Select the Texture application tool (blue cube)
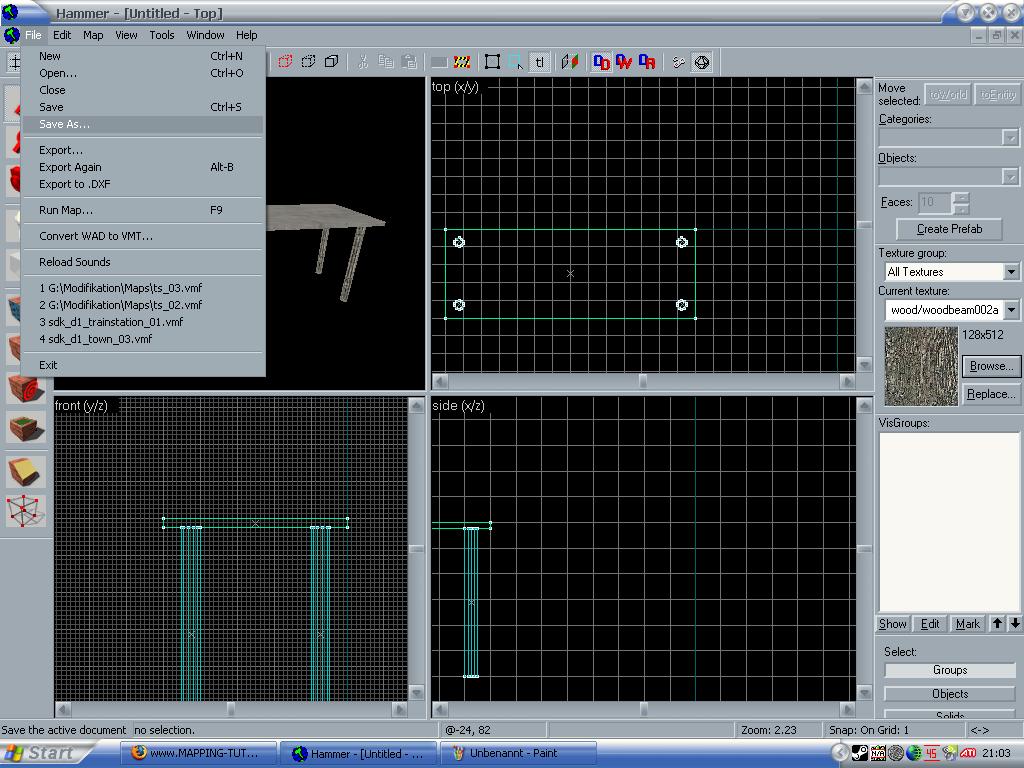The image size is (1024, 768). (x=13, y=310)
